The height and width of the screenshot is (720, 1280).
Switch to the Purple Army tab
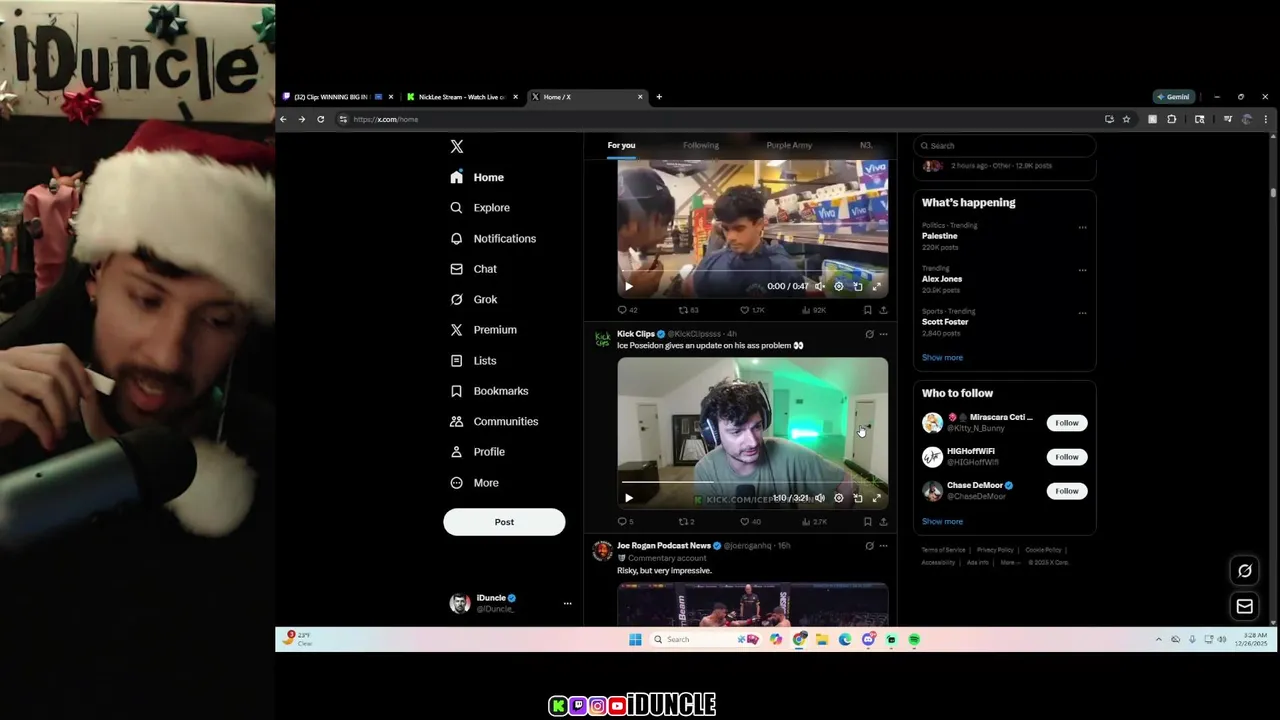click(789, 145)
